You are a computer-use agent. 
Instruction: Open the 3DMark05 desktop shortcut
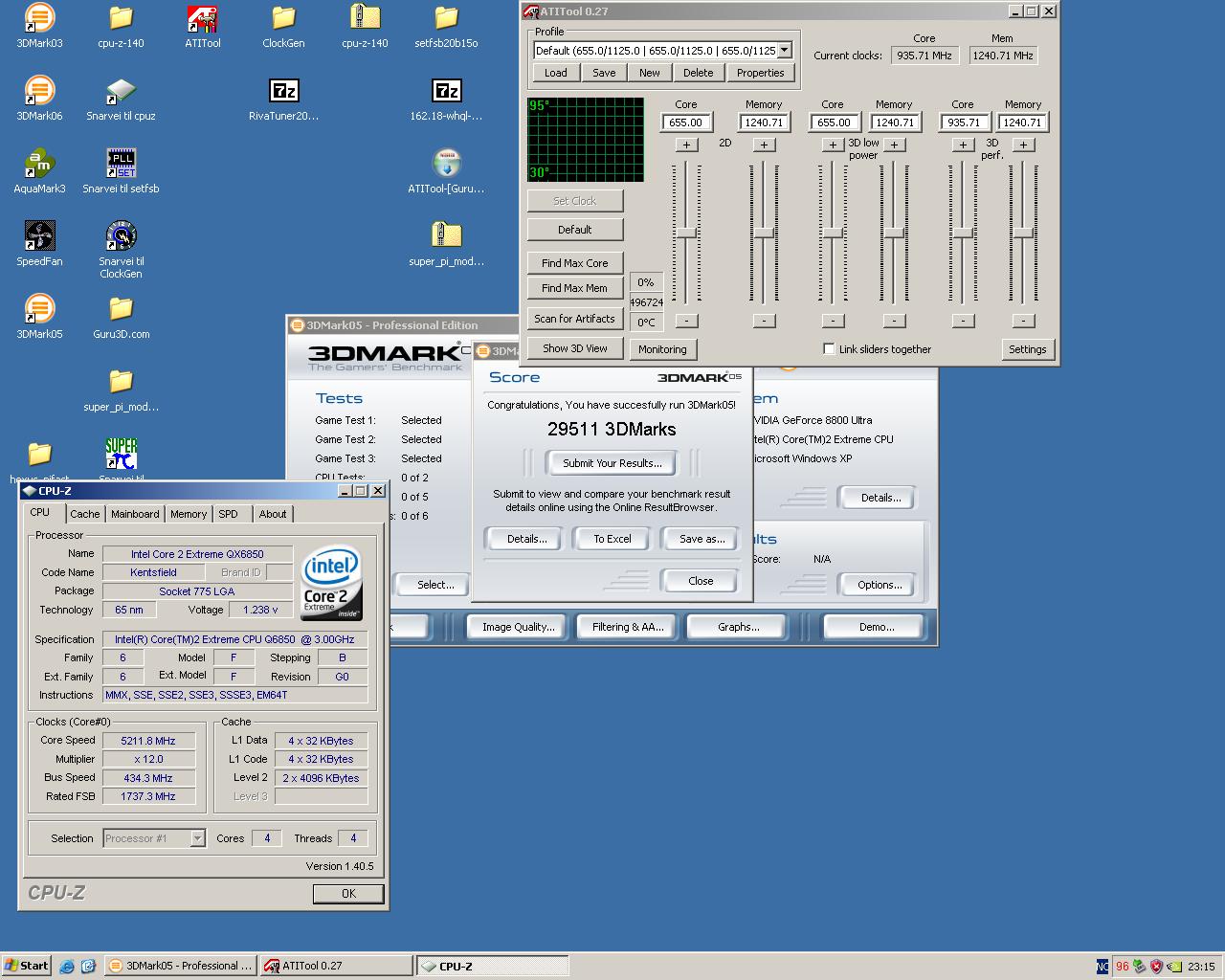coord(39,317)
